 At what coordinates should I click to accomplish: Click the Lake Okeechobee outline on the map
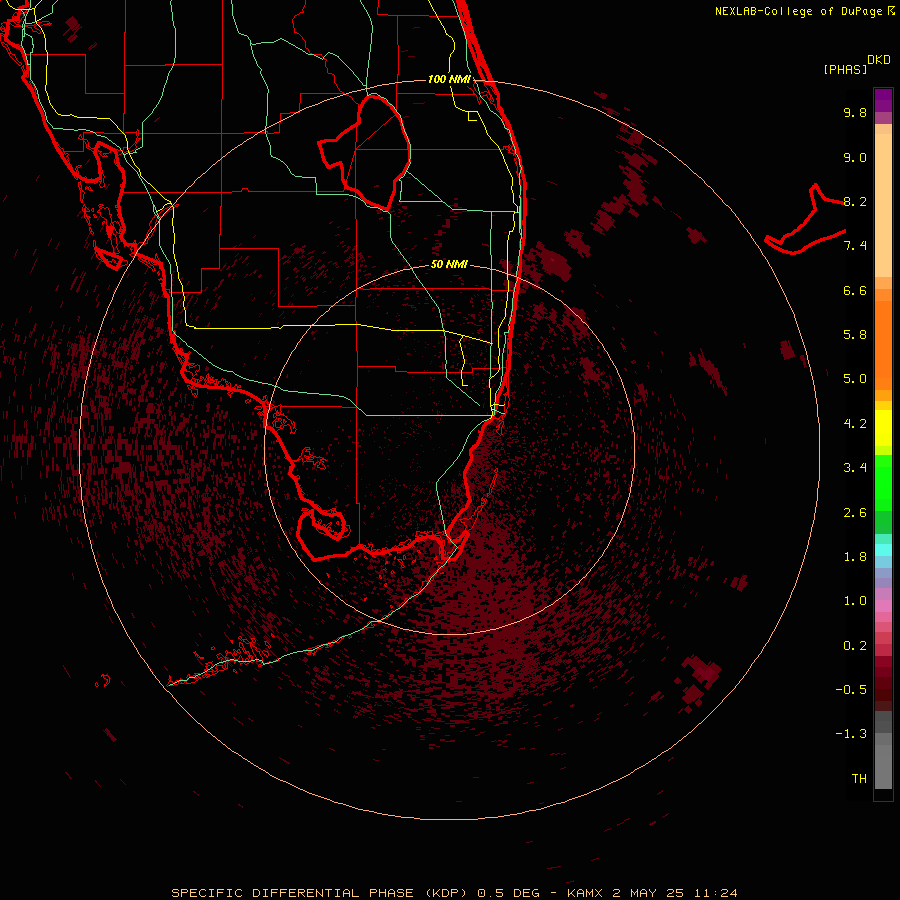coord(365,152)
